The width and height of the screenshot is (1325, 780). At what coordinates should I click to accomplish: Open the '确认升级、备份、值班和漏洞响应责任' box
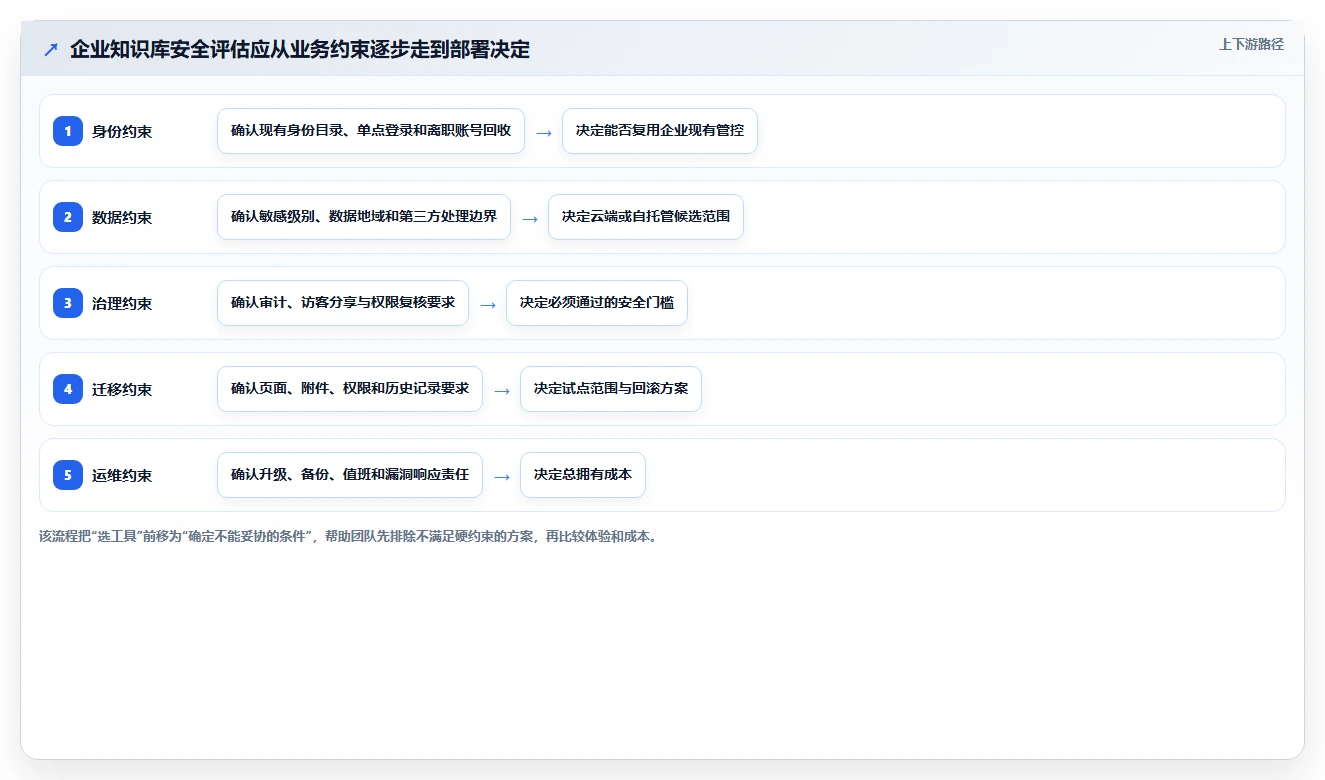click(x=350, y=475)
